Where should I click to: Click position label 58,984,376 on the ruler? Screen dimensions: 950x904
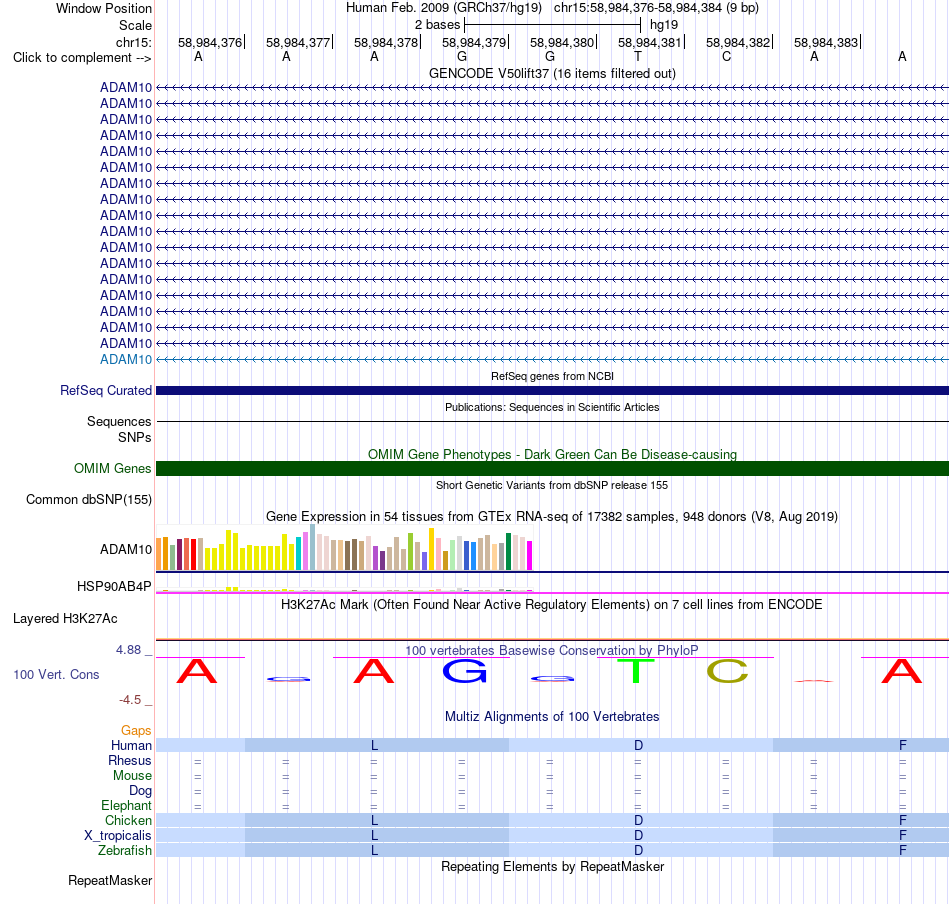click(x=210, y=42)
